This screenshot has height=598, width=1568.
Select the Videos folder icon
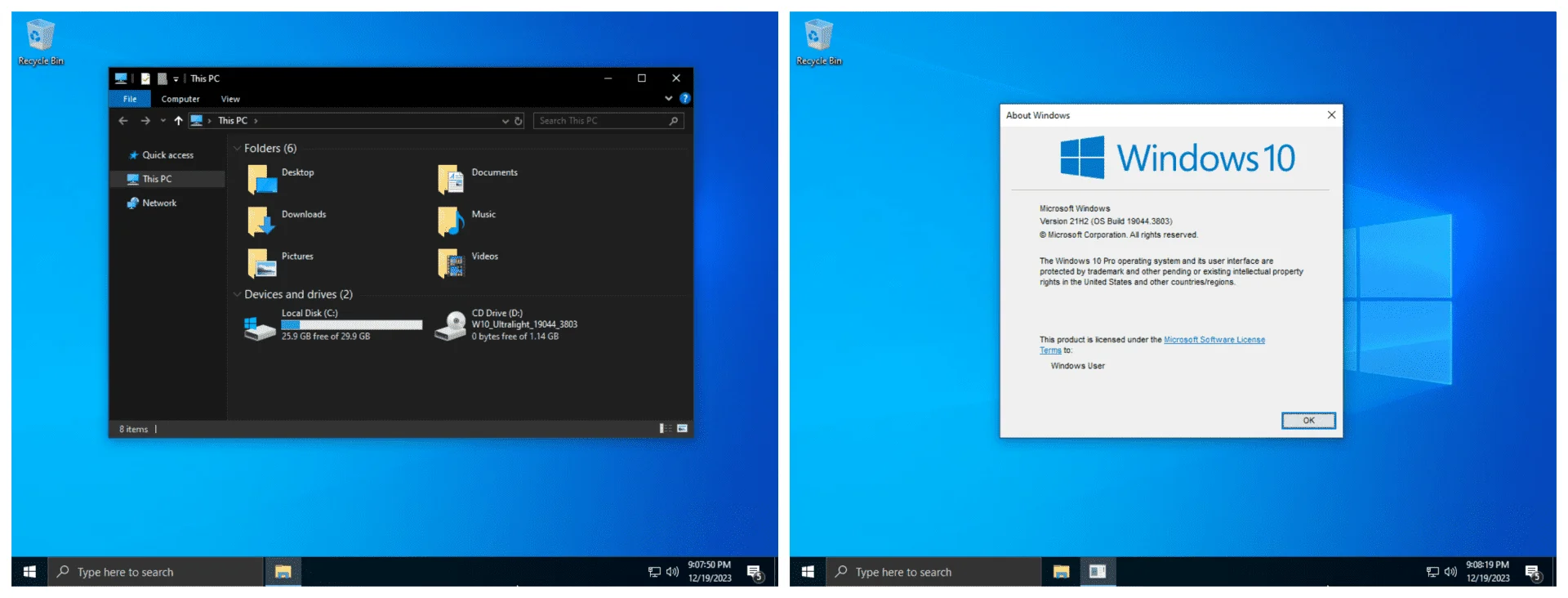tap(451, 263)
